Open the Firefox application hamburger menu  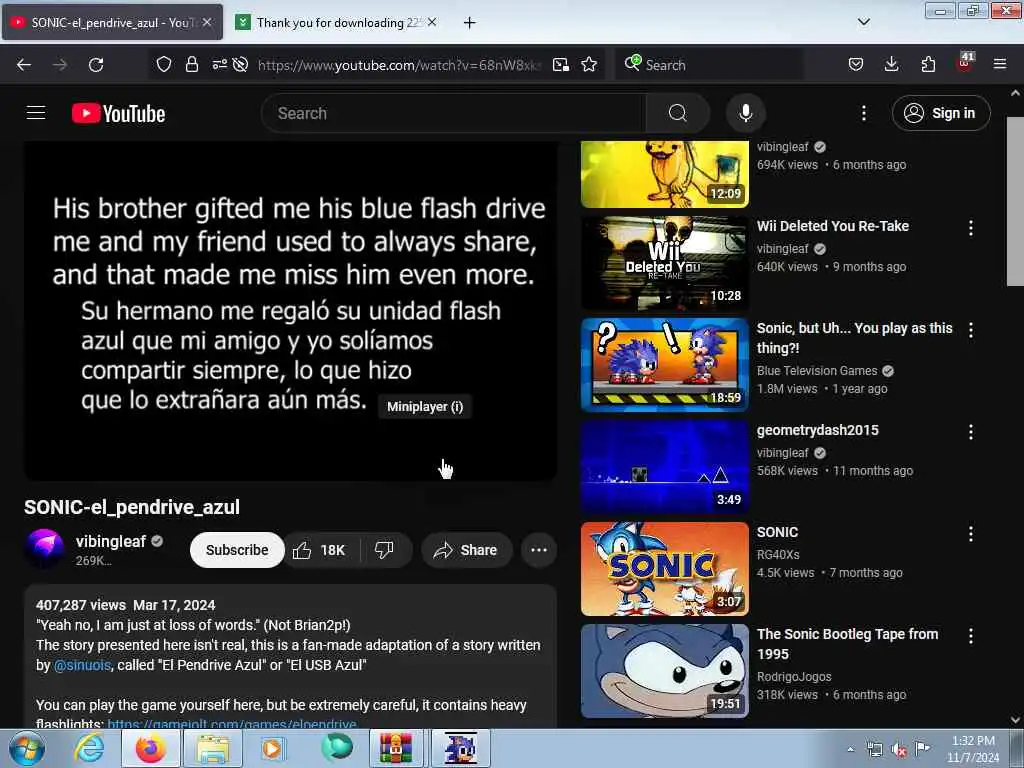click(x=1000, y=64)
